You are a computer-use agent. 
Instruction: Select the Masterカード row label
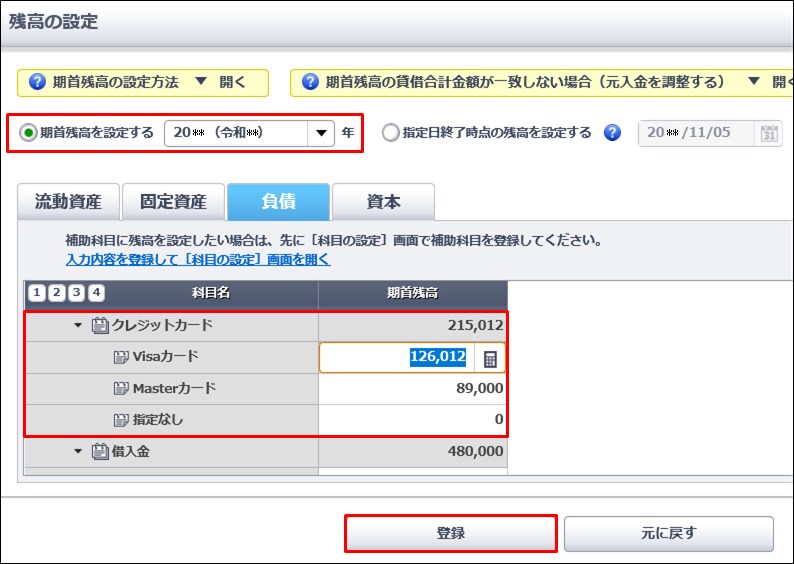174,388
